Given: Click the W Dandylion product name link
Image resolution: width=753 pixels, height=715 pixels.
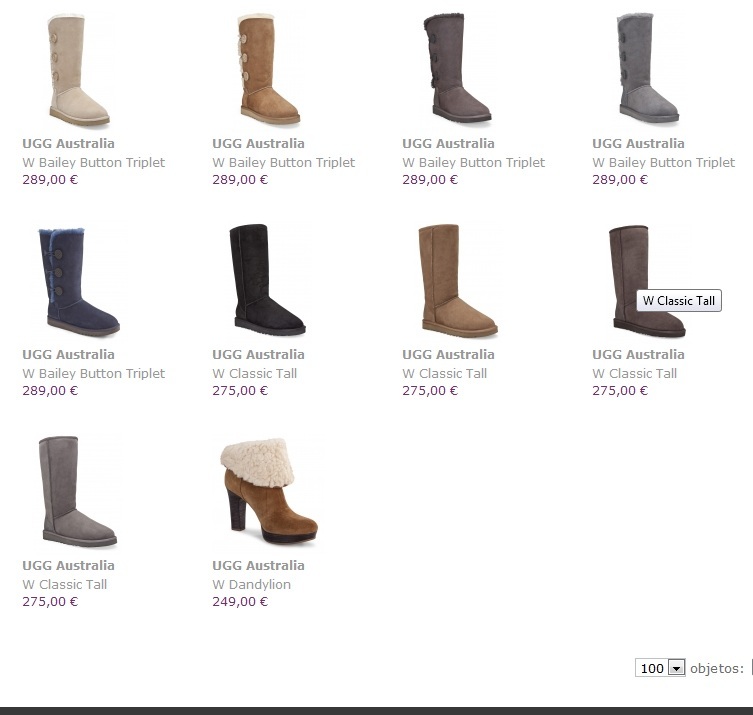Looking at the screenshot, I should point(251,584).
